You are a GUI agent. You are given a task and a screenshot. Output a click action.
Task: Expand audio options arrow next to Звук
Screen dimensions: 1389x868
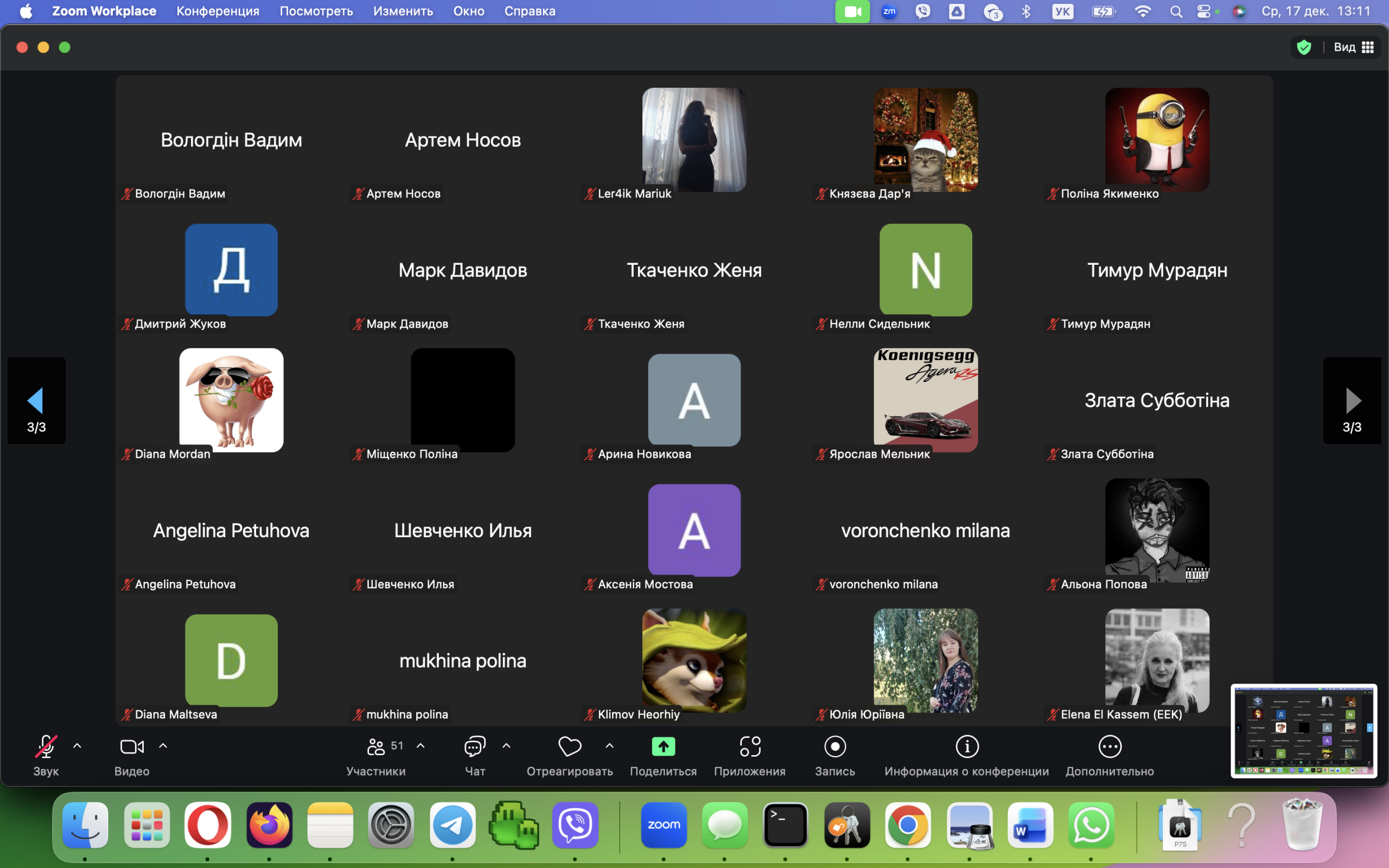coord(77,746)
